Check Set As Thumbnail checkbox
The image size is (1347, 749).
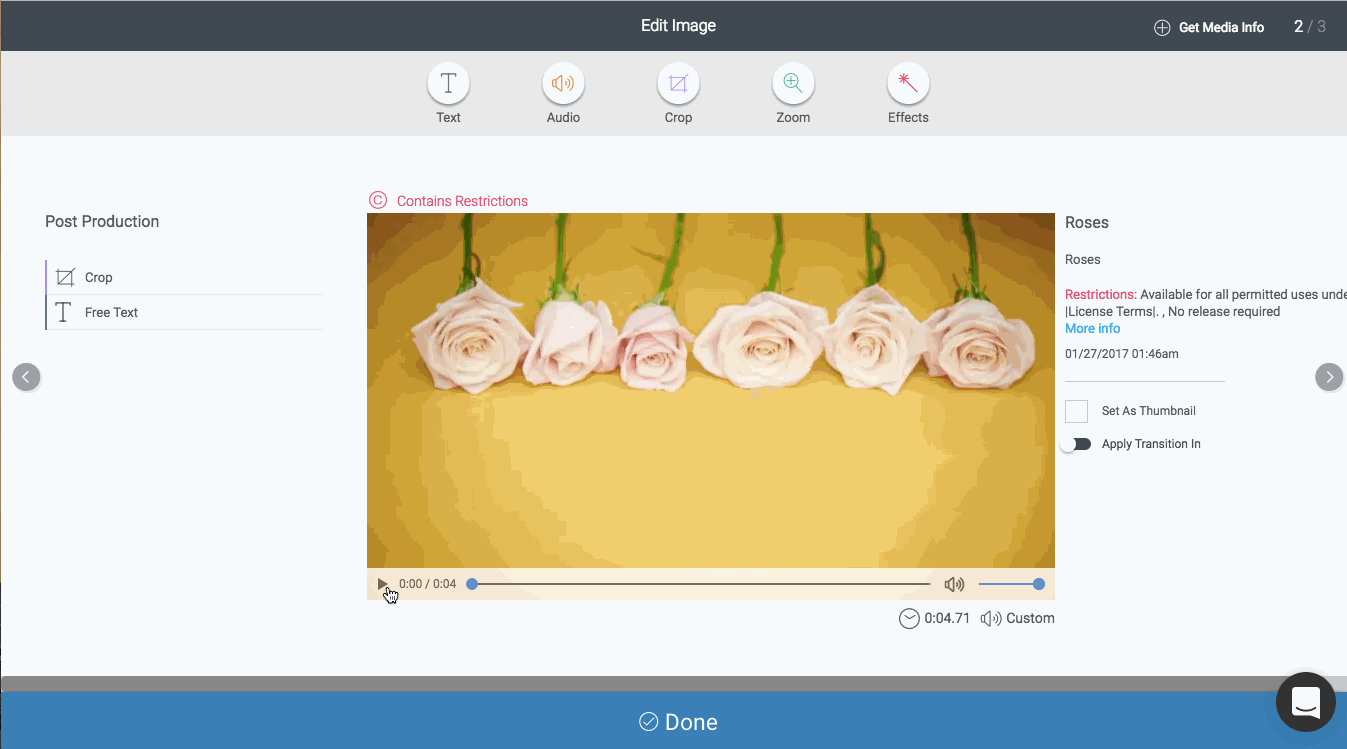(x=1076, y=411)
